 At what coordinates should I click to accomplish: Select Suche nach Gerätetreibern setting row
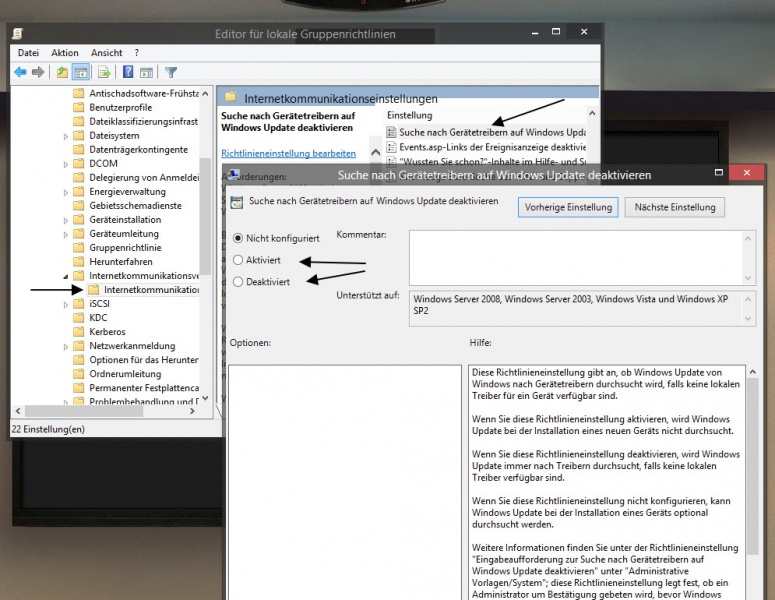485,132
